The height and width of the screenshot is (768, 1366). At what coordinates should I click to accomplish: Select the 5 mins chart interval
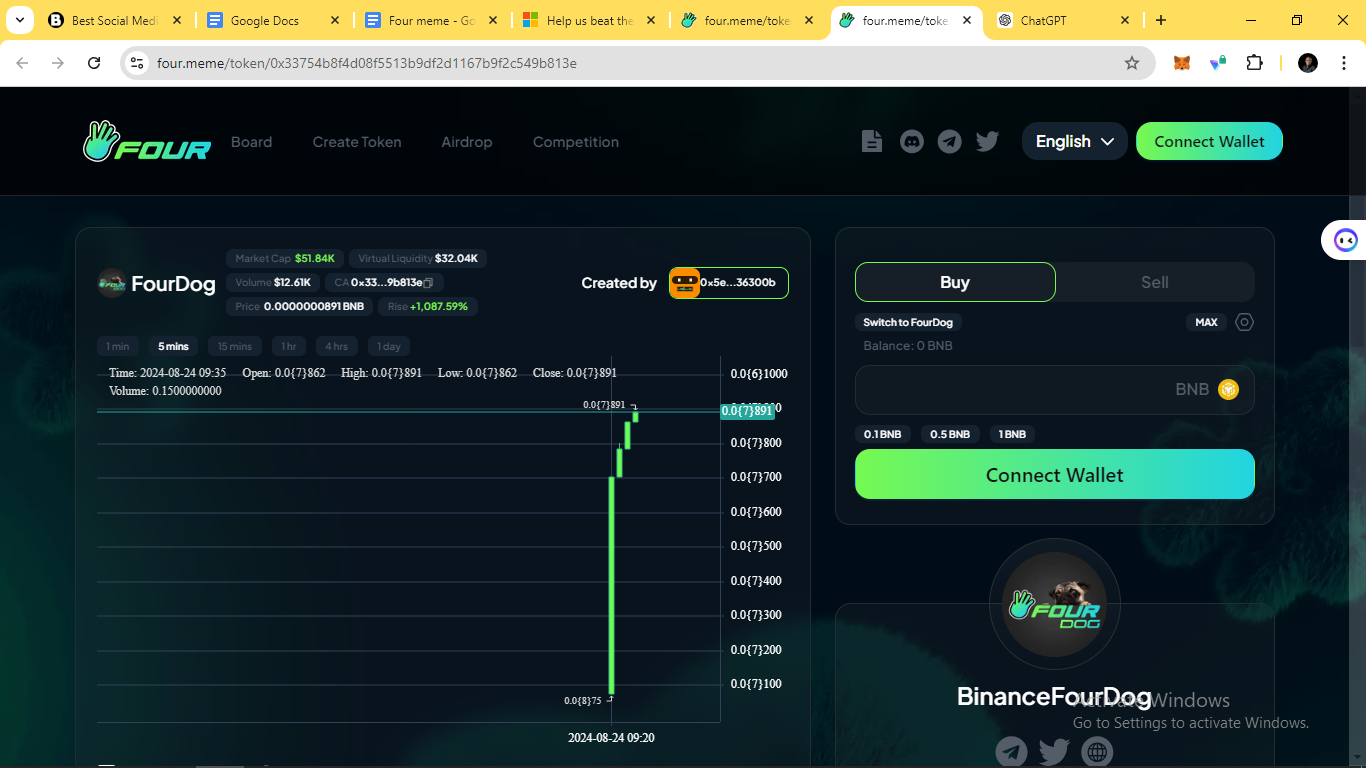tap(173, 346)
